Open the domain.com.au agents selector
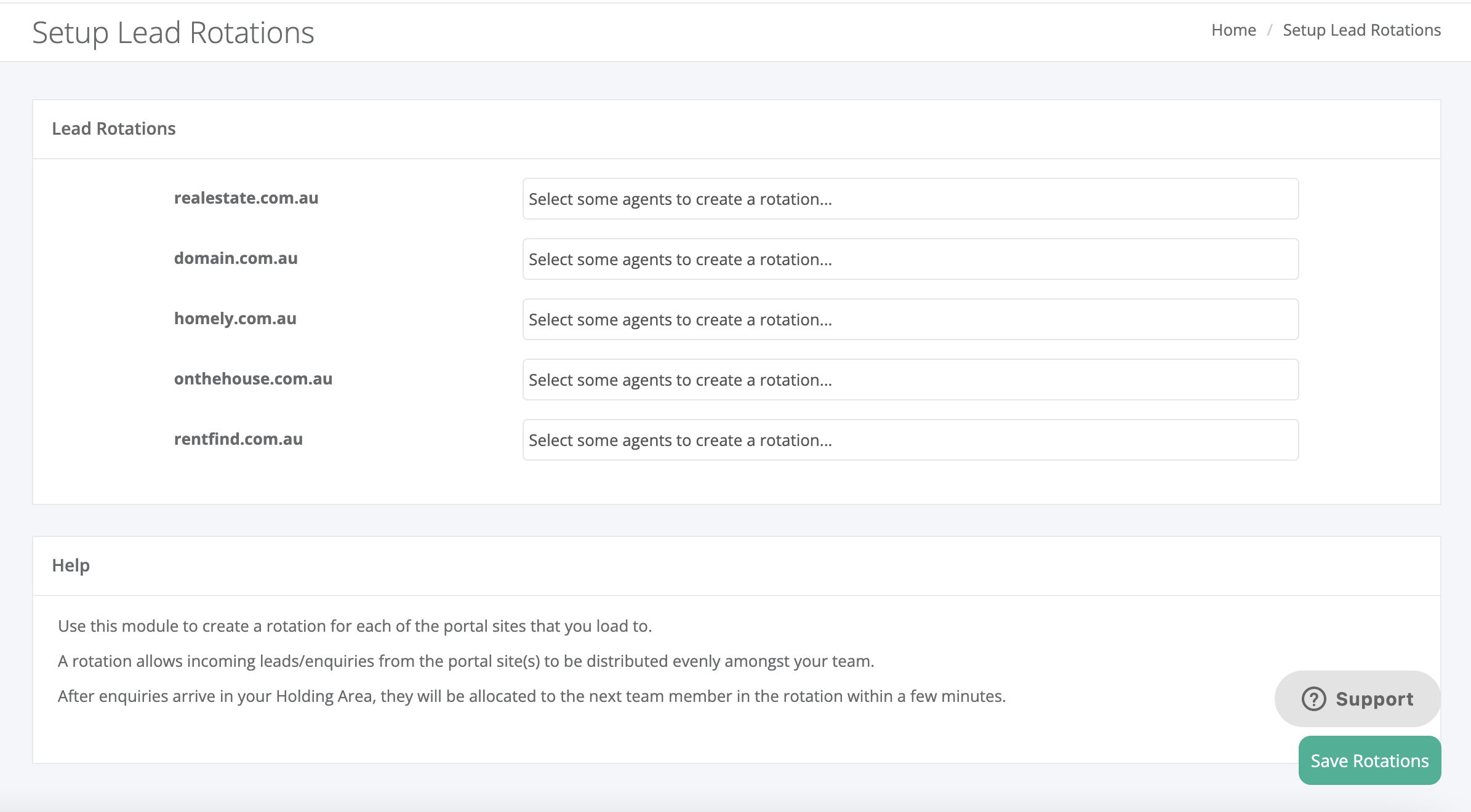The width and height of the screenshot is (1471, 812). 910,259
